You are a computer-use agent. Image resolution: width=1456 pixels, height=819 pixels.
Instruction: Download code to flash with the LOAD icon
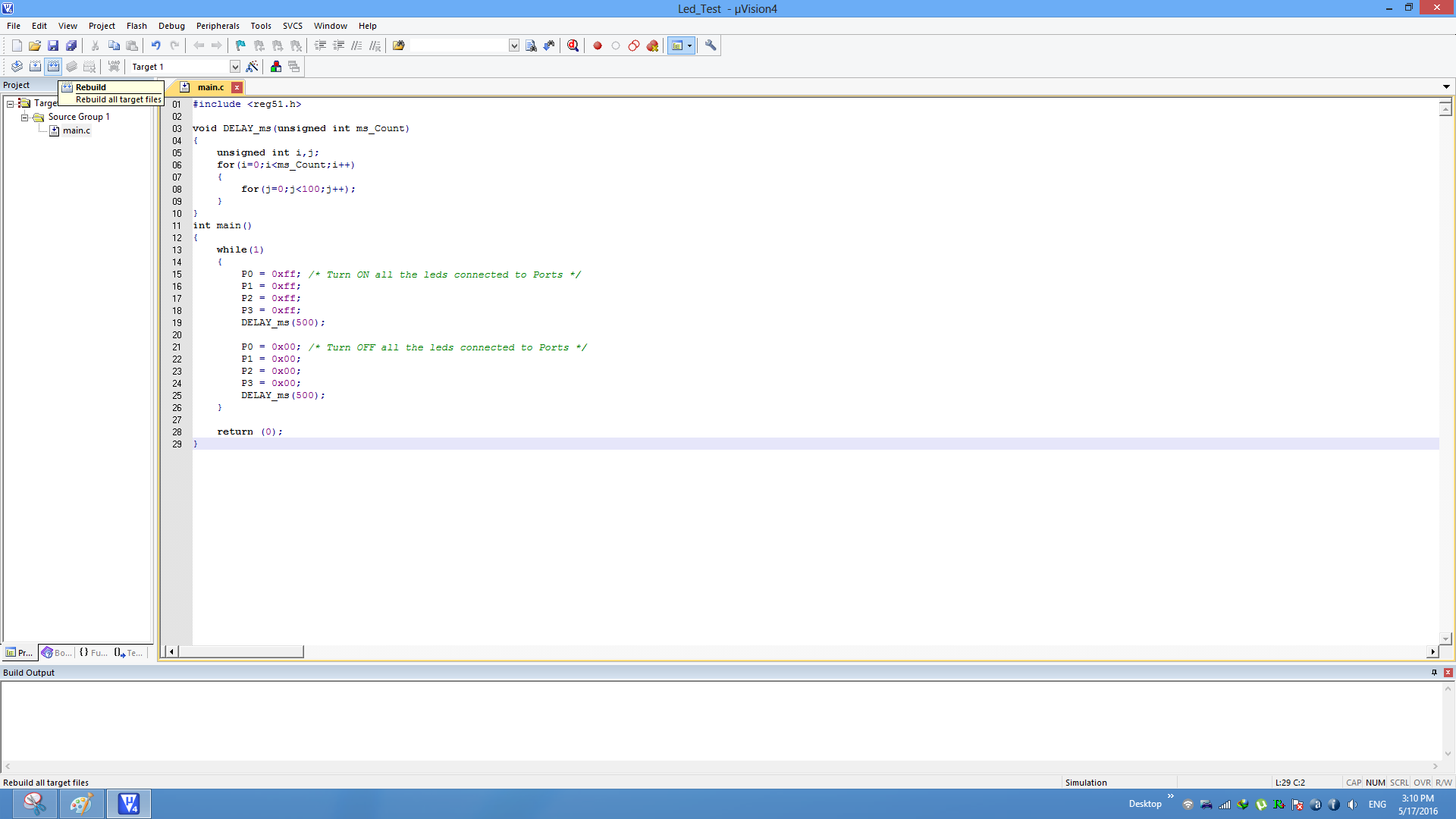[x=114, y=67]
